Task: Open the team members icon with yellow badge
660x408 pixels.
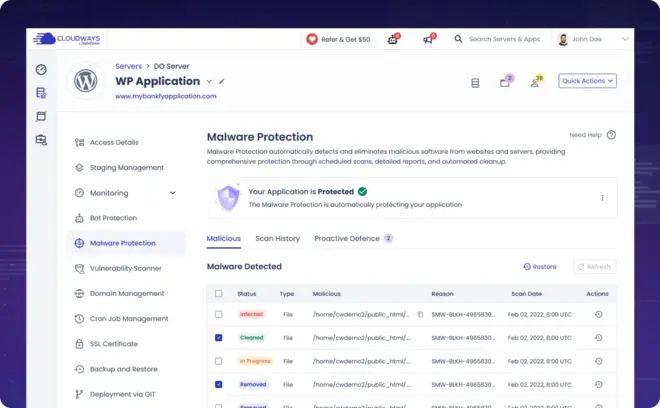Action: (536, 81)
